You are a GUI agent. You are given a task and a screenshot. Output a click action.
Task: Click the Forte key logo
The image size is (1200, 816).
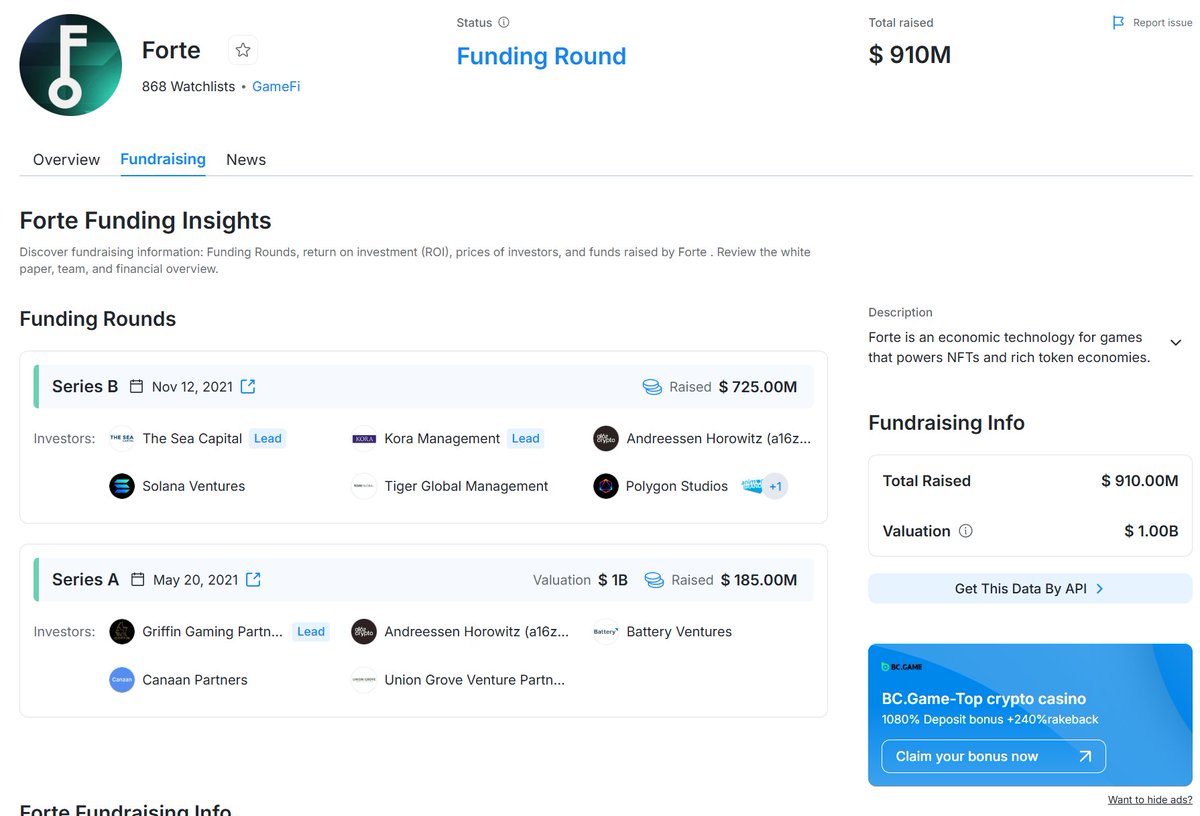coord(70,64)
